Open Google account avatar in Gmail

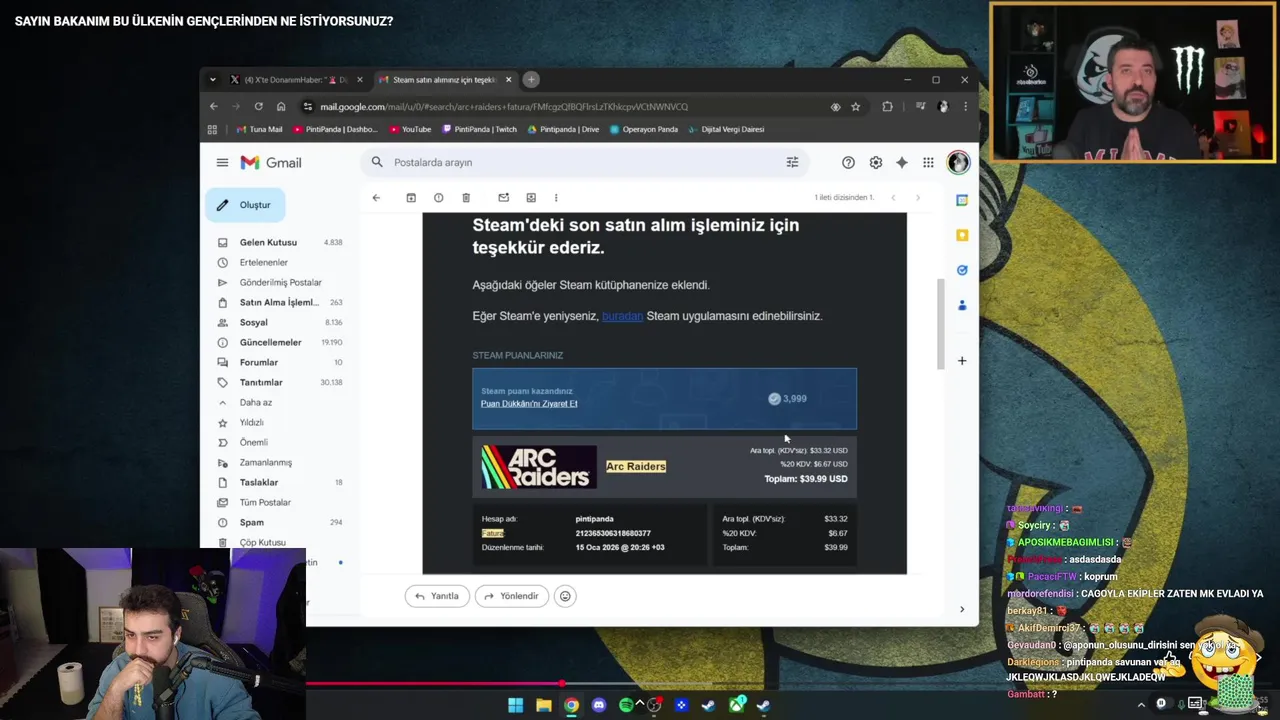958,162
